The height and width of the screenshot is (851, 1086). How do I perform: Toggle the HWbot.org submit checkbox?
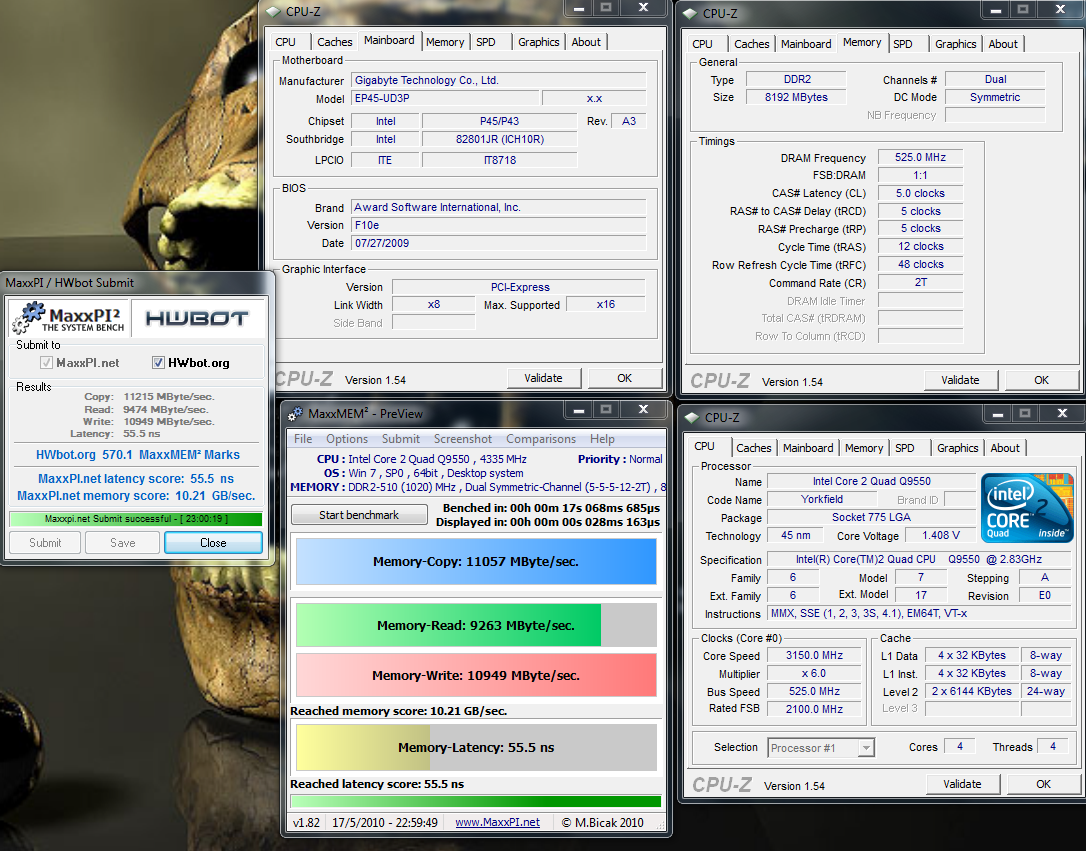click(x=158, y=362)
